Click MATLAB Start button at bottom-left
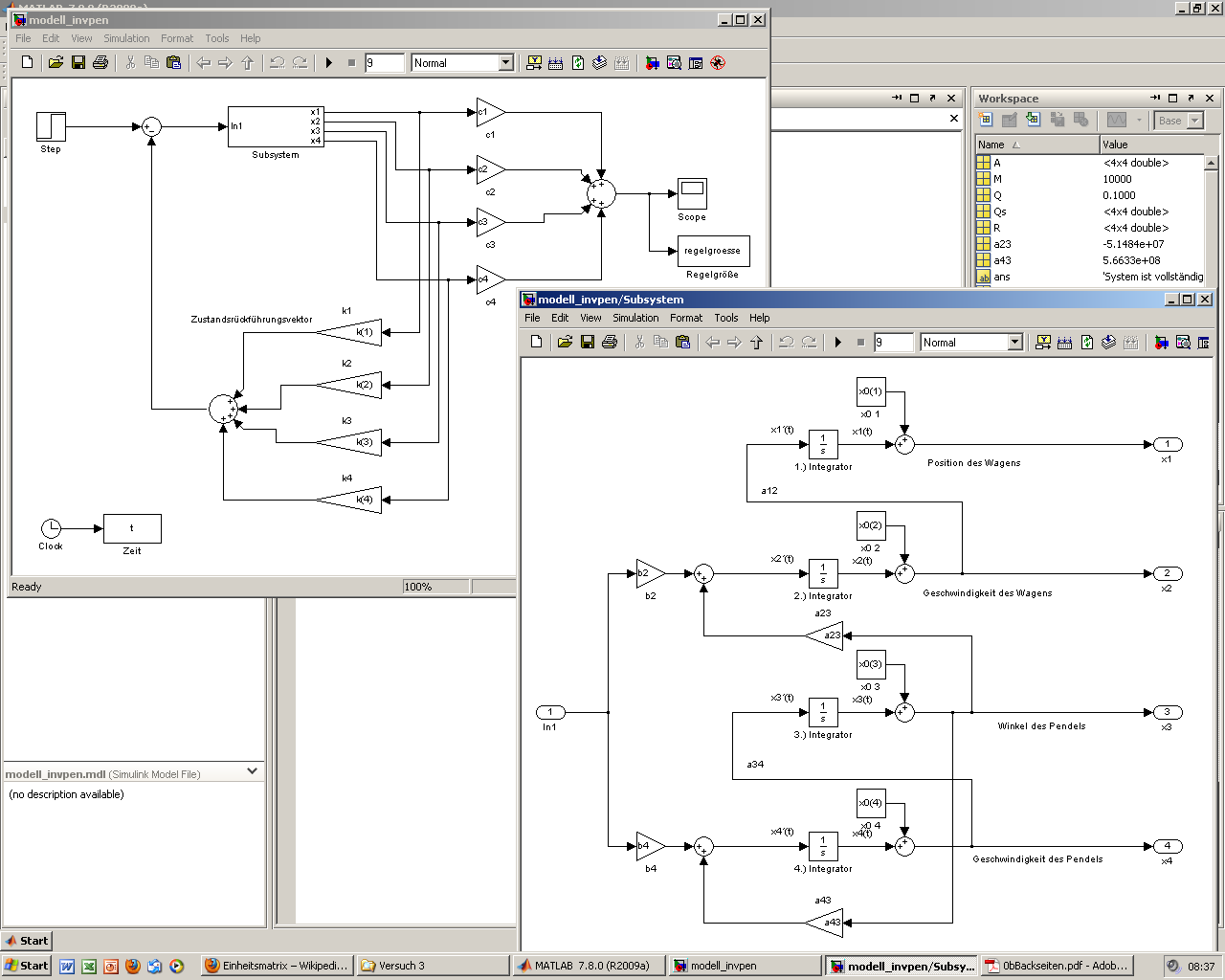The width and height of the screenshot is (1225, 980). click(26, 941)
